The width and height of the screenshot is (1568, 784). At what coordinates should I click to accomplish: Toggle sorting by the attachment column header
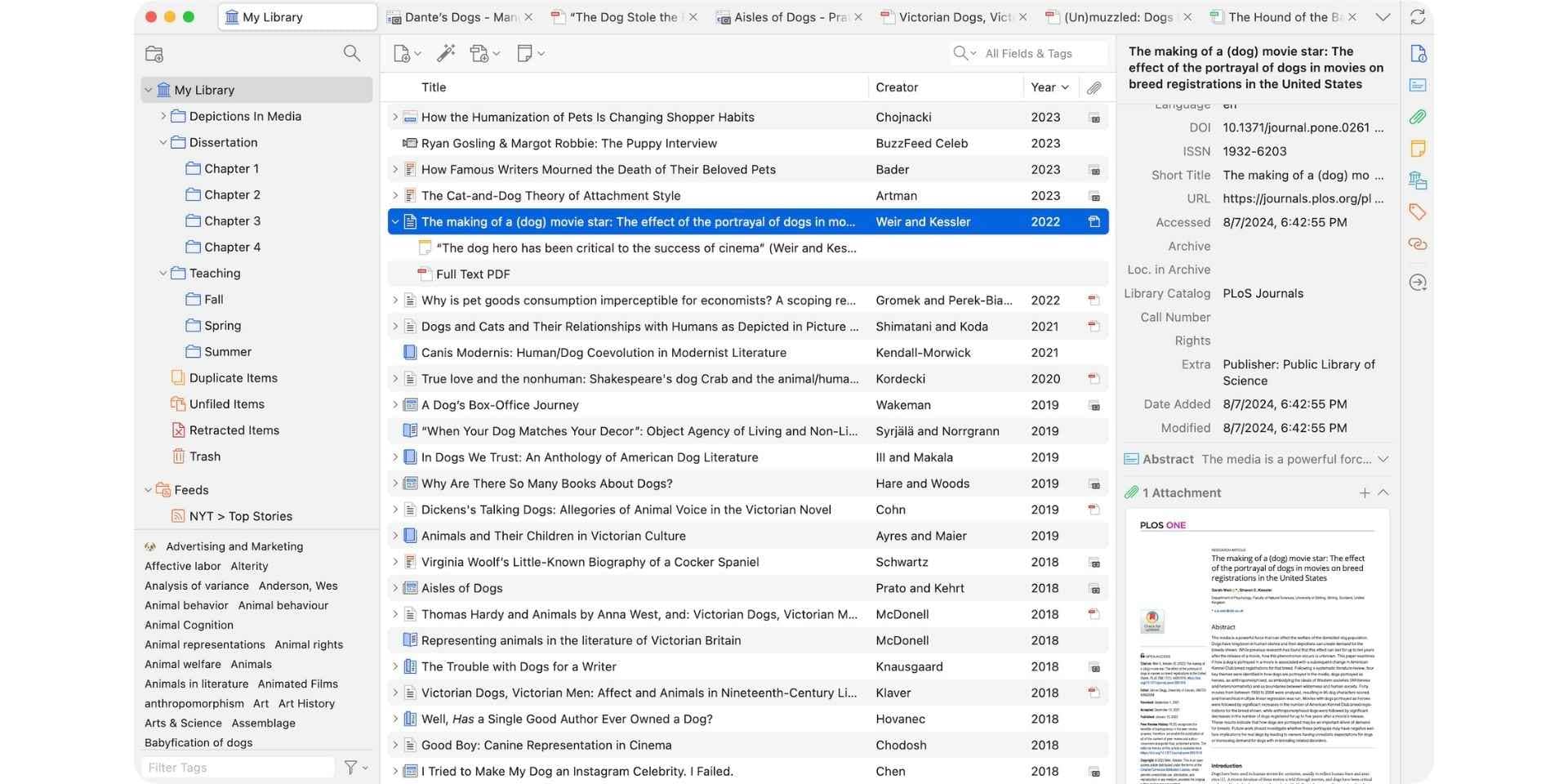pos(1094,87)
